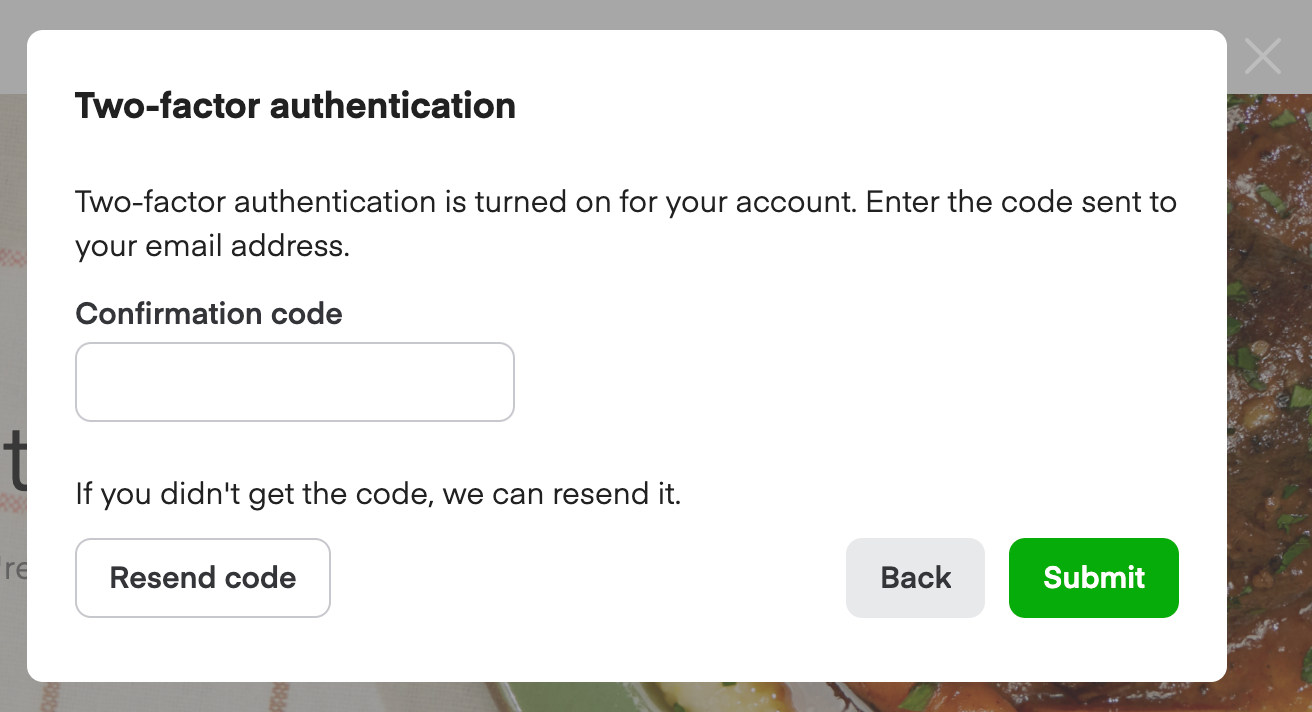
Task: Close the two-factor authentication popup
Action: 1262,56
